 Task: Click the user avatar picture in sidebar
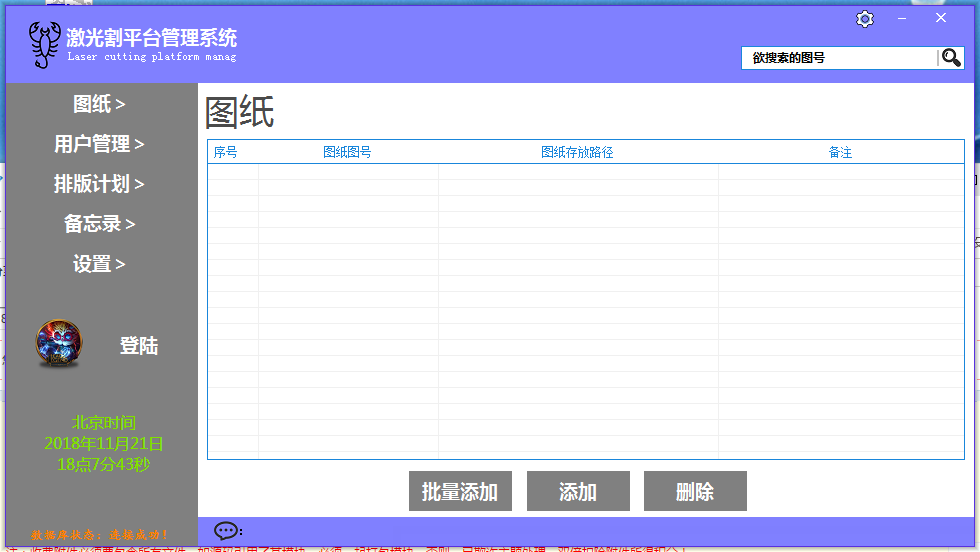click(59, 344)
